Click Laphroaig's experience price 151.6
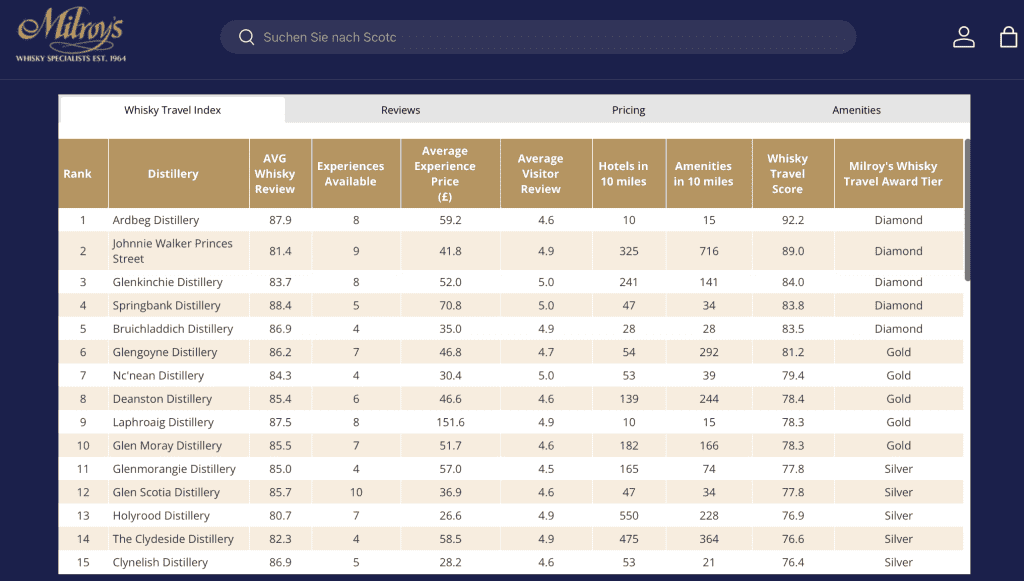 click(451, 422)
